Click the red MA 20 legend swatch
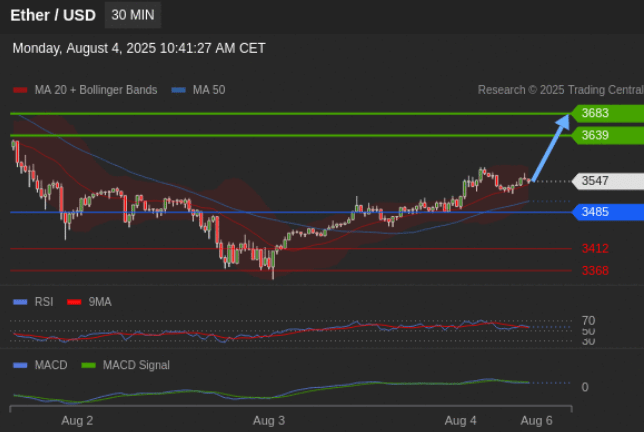The height and width of the screenshot is (432, 644). [x=20, y=90]
